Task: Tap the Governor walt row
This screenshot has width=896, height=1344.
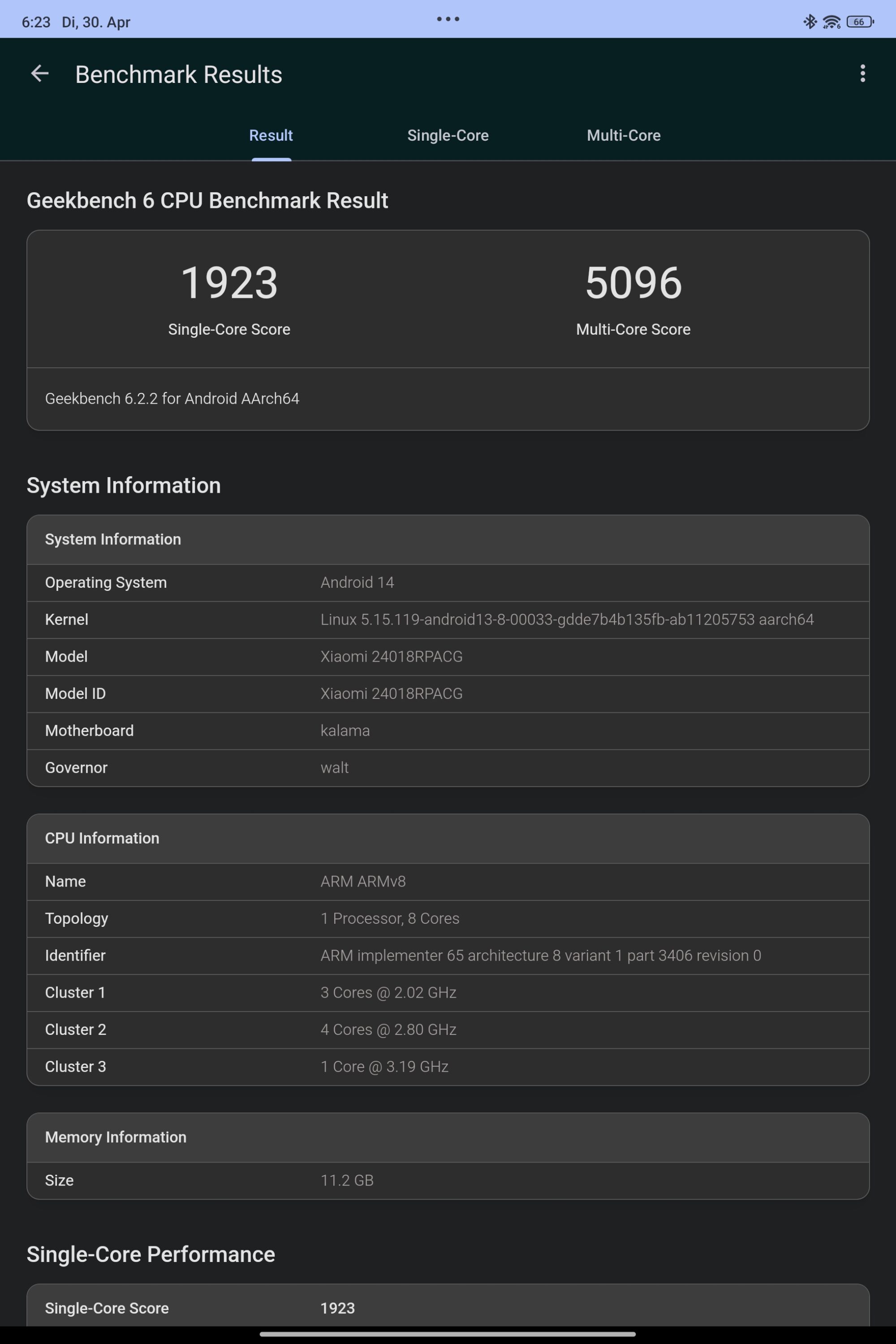Action: (448, 767)
